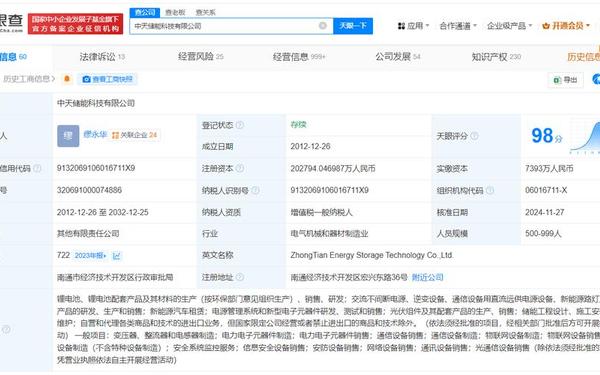
Task: Click the info icon beside 注册资本
Action: tap(240, 168)
